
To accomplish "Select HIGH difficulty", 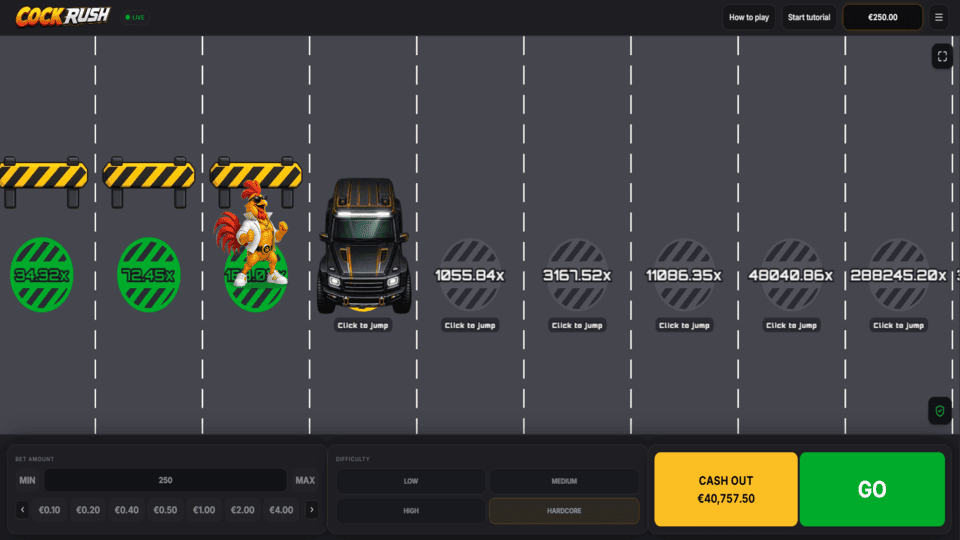I will coord(411,511).
